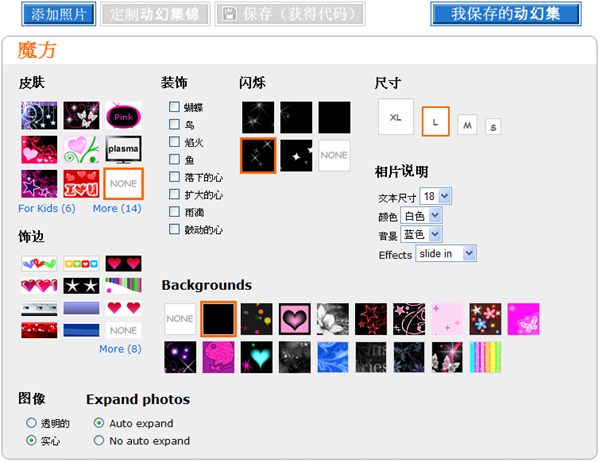Viewport: 599px width, 462px height.
Task: Enable the 鸟 decoration checkbox
Action: pyautogui.click(x=174, y=124)
